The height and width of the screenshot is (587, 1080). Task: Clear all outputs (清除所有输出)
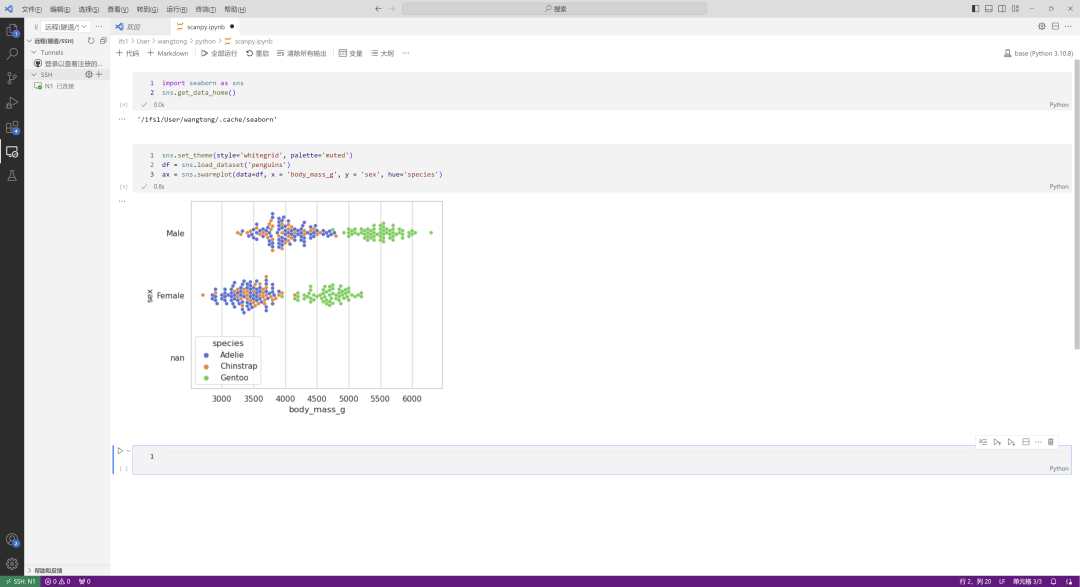coord(302,53)
